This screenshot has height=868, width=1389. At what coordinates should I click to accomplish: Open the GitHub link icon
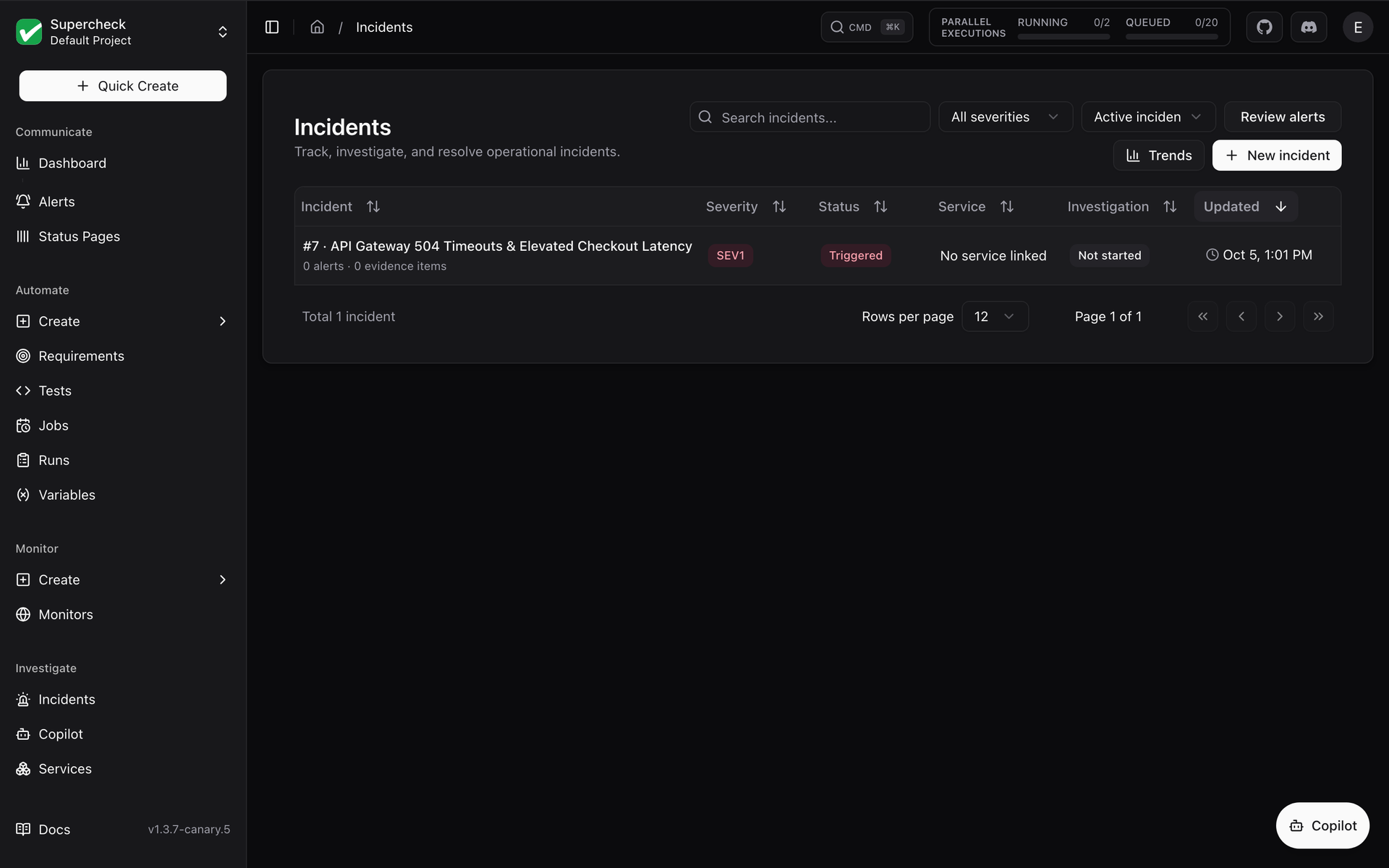tap(1264, 27)
